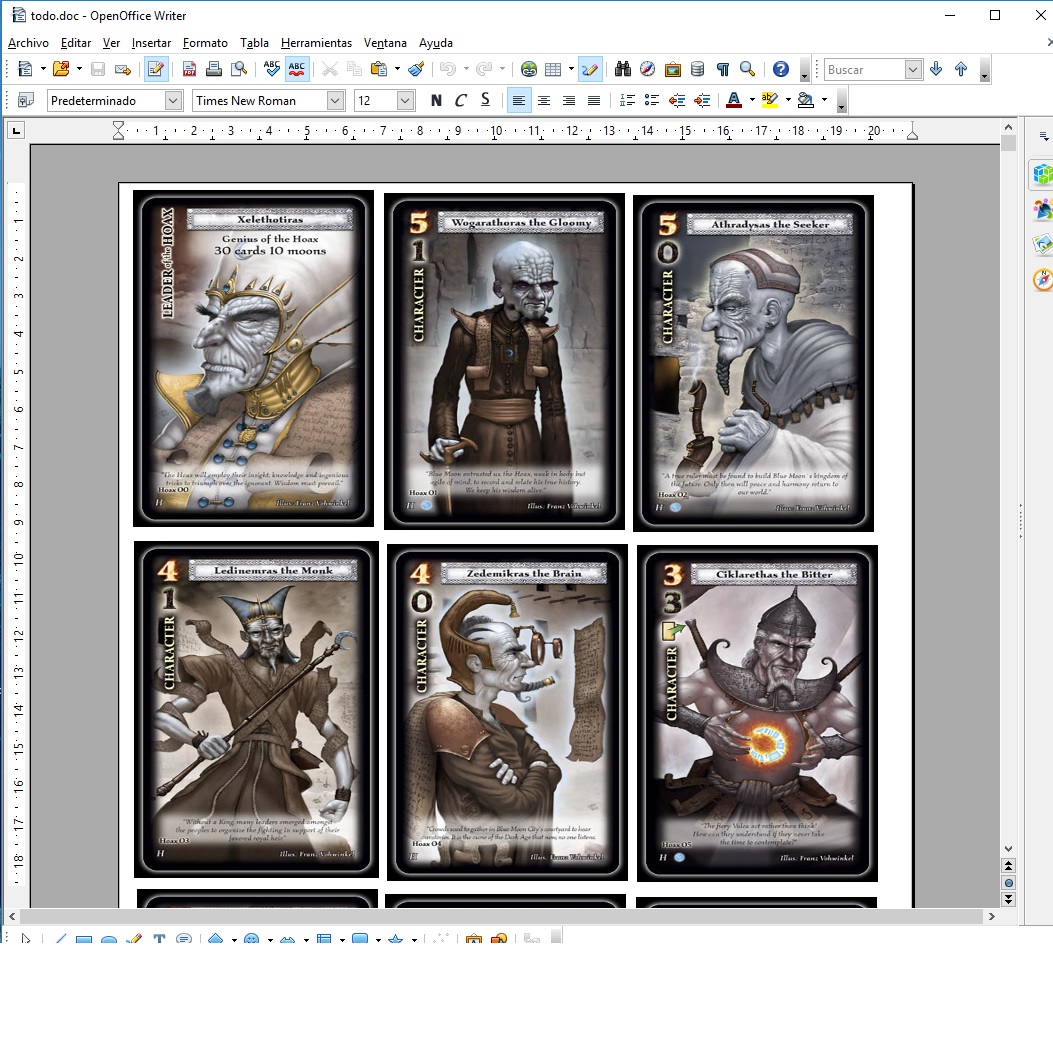Print the file directly
This screenshot has width=1053, height=1038.
click(214, 69)
